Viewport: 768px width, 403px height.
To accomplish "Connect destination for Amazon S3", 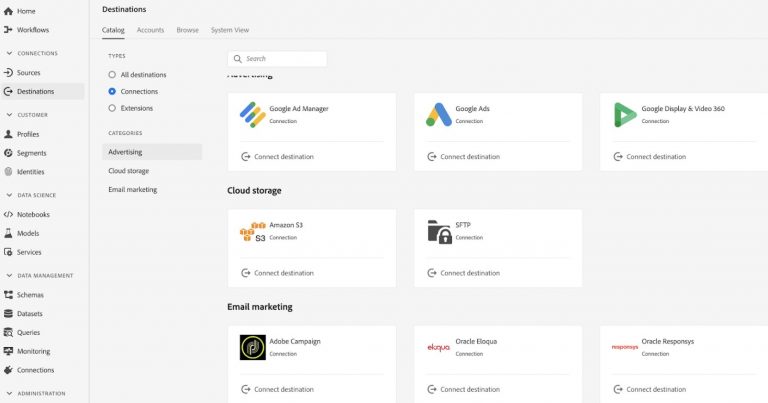I will [x=277, y=273].
